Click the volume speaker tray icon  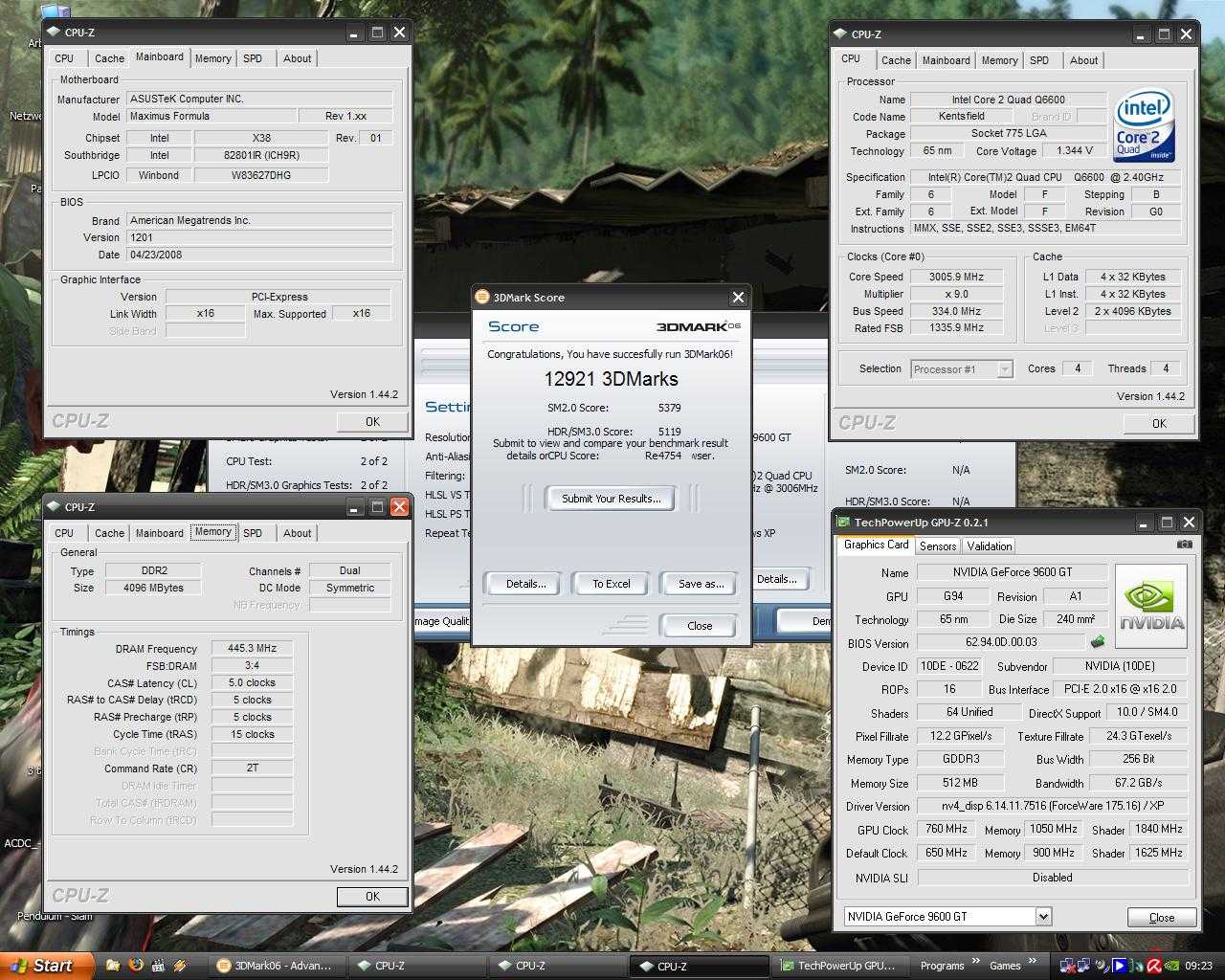[x=1102, y=966]
